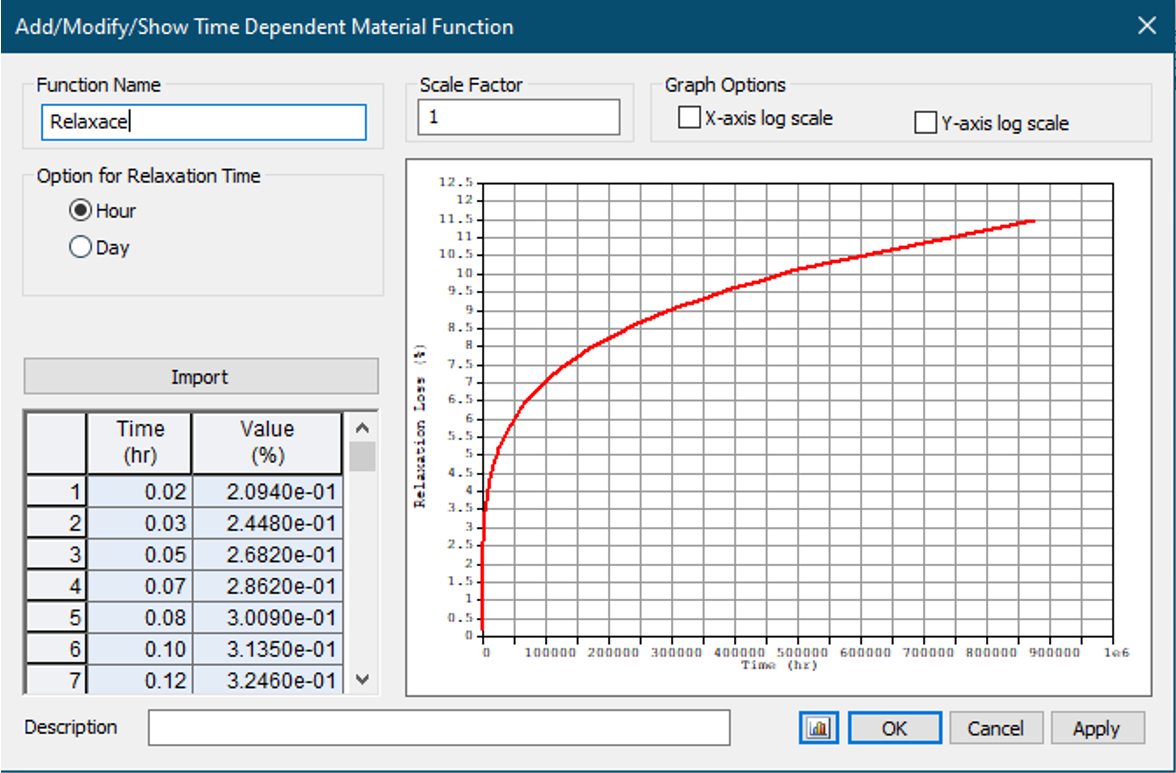Click the table's vertical scrollbar thumb
The height and width of the screenshot is (773, 1176).
click(x=362, y=457)
